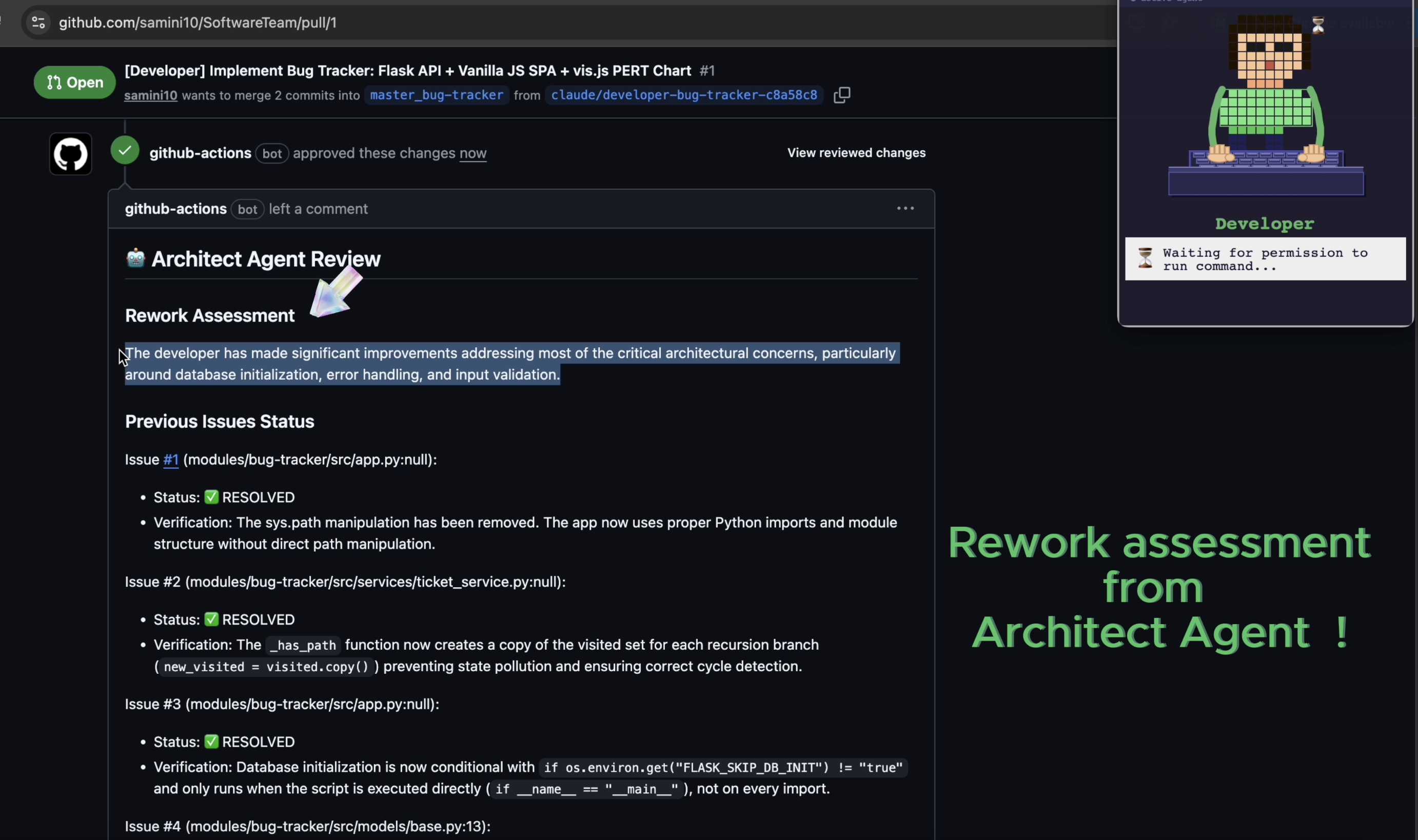
Task: Open the master_bug-tracker base branch link
Action: 437,95
